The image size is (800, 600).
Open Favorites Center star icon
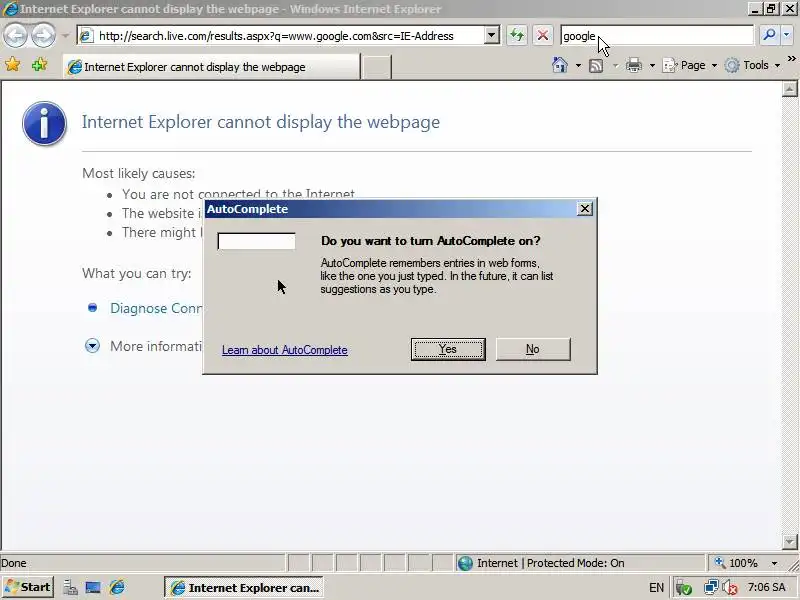[12, 65]
